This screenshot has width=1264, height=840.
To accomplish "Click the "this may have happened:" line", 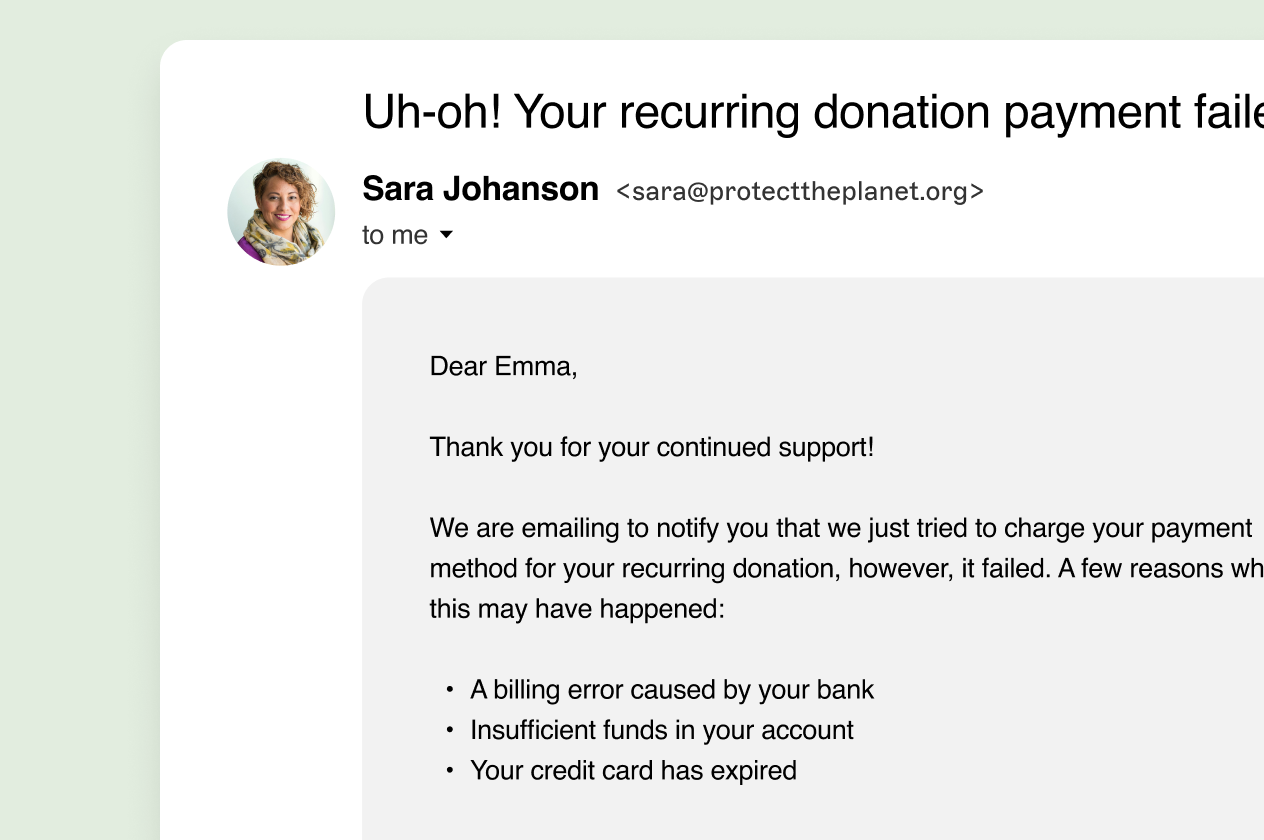I will [x=576, y=609].
